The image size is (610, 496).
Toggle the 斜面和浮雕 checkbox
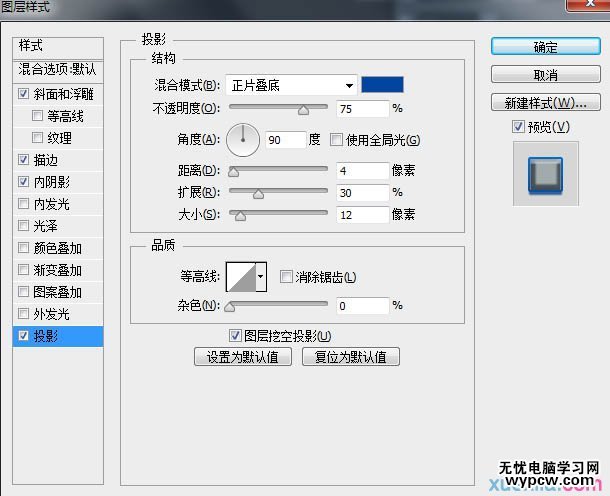(x=23, y=94)
